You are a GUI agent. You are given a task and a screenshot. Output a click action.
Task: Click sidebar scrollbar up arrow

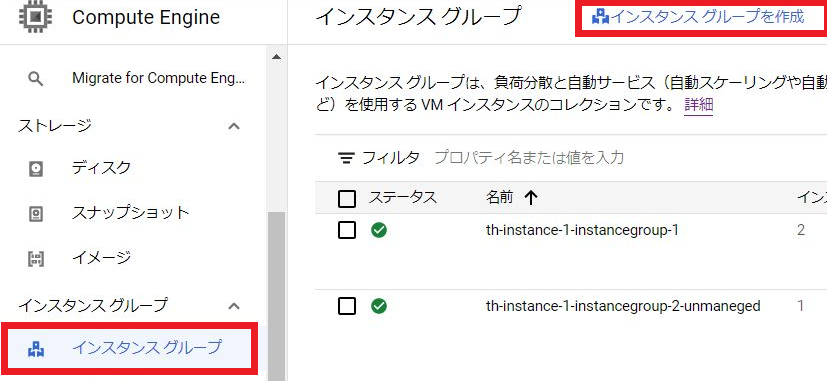pyautogui.click(x=277, y=56)
